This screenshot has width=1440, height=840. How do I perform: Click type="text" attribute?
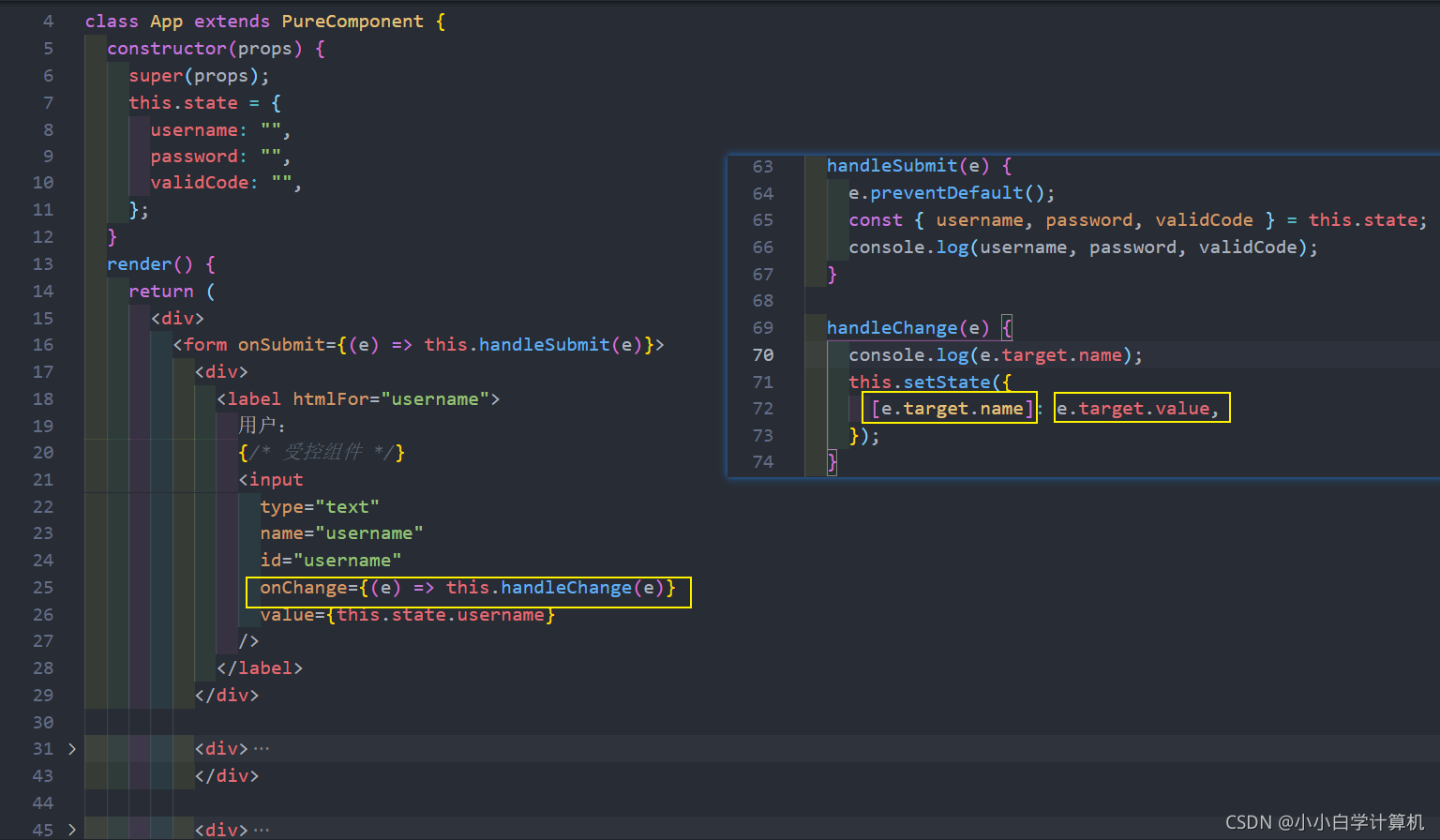[320, 507]
